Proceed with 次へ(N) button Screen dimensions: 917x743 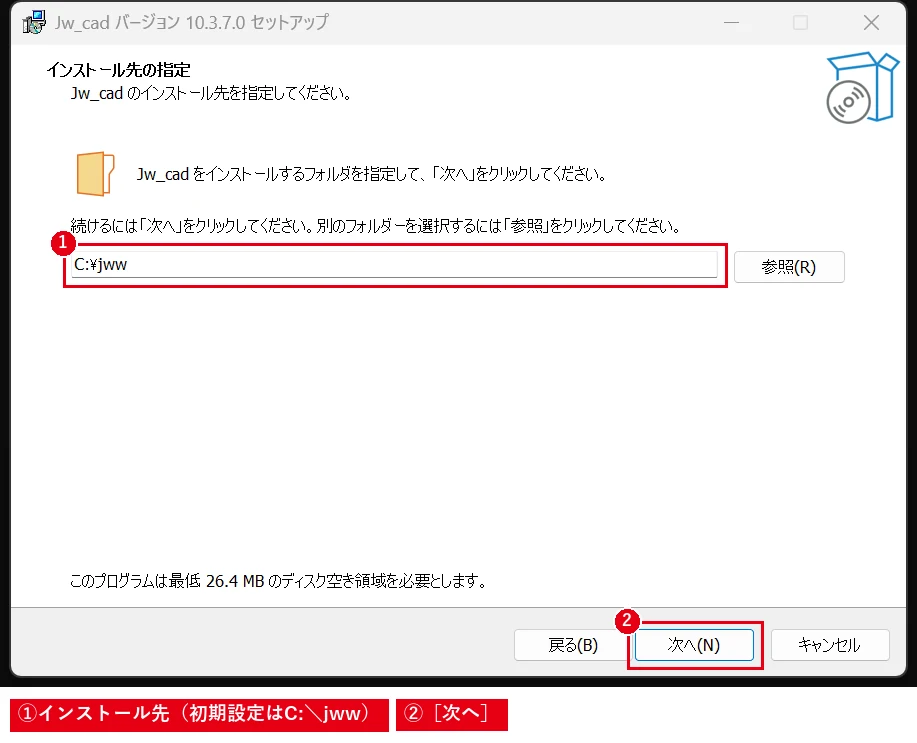694,645
